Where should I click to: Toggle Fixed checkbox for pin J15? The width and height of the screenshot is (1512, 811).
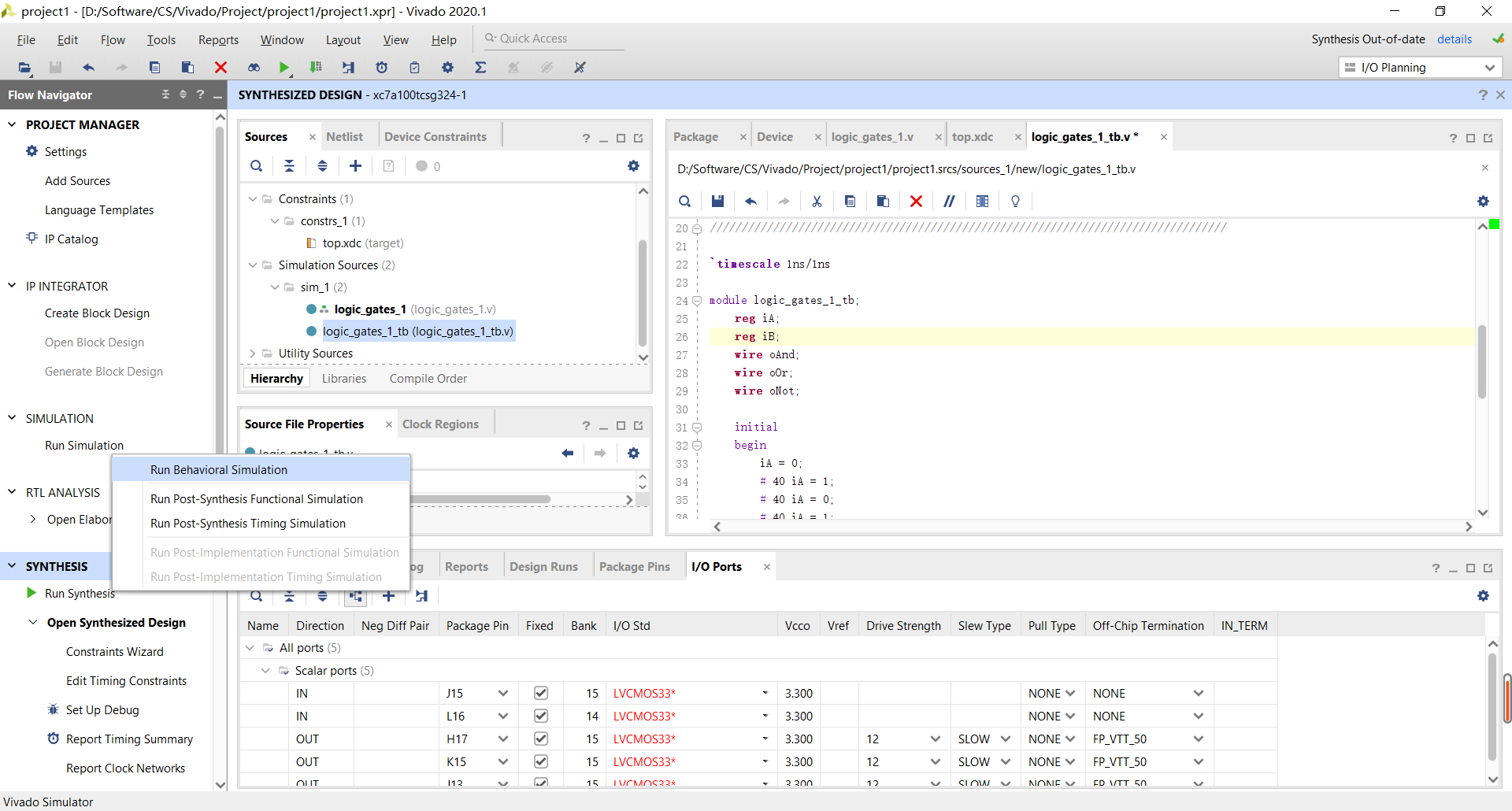click(x=540, y=694)
